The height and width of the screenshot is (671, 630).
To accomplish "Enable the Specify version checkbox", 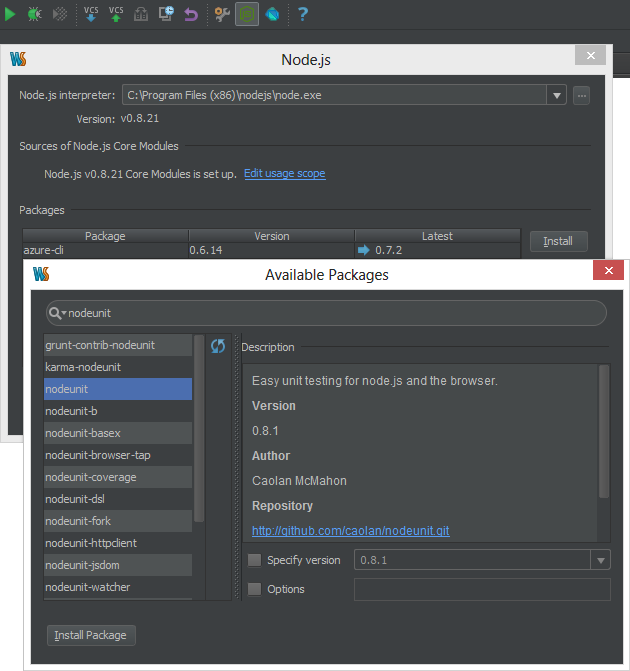I will [254, 560].
